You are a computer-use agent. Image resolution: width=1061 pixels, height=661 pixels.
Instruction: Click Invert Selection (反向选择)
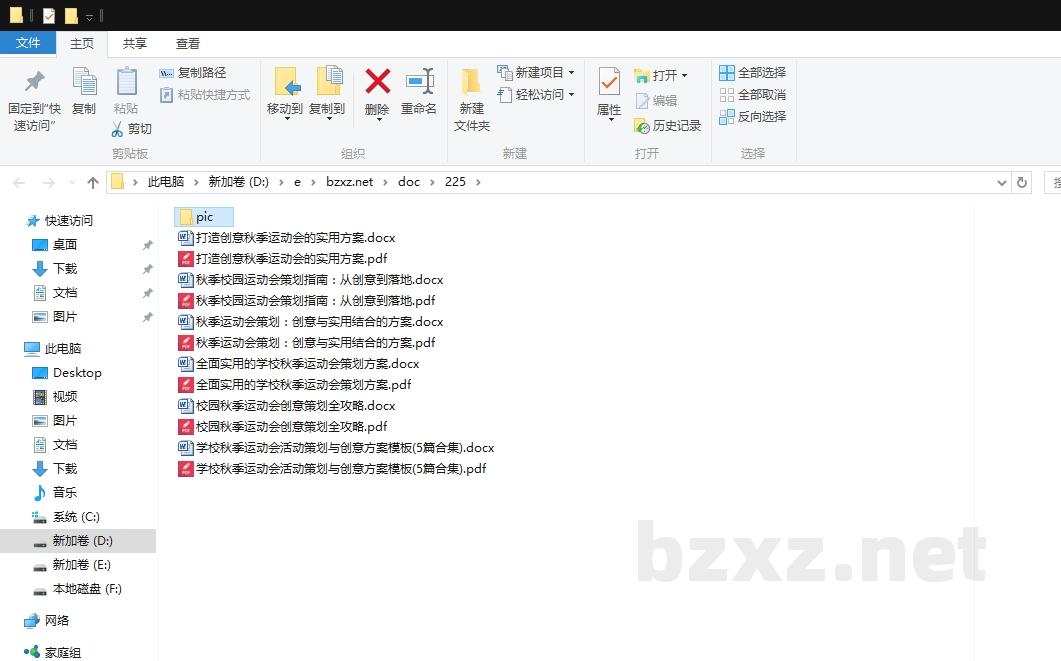point(753,117)
